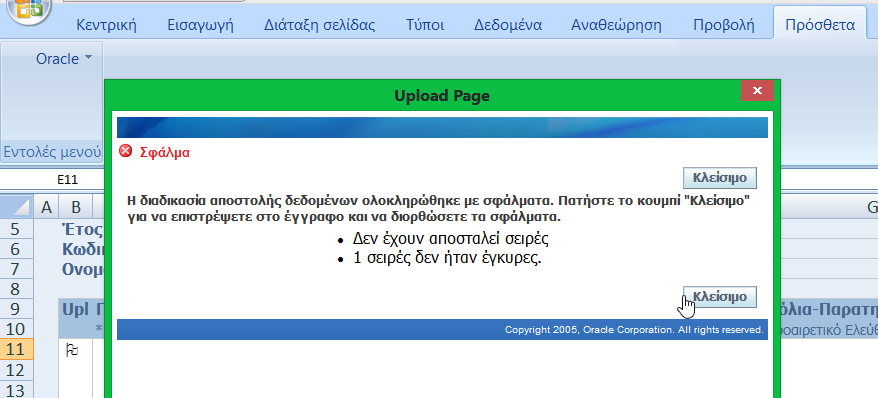878x398 pixels.
Task: Expand the Oracle dropdown menu
Action: coord(63,58)
